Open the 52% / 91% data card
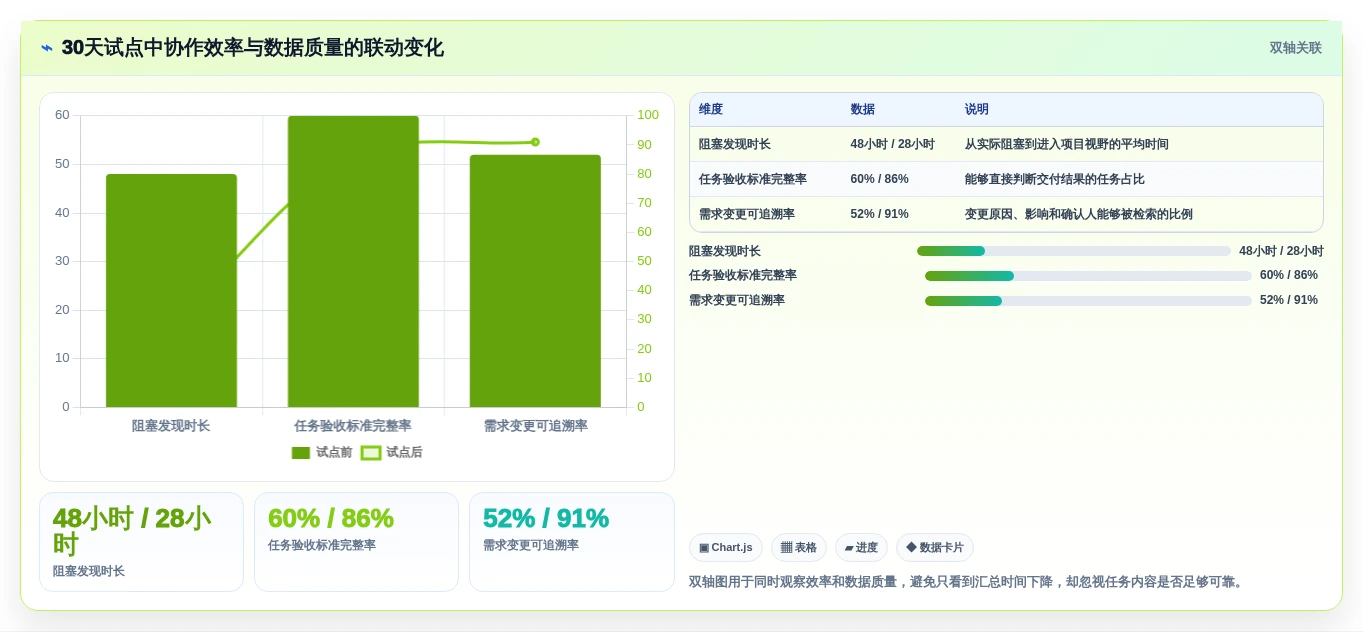This screenshot has width=1363, height=632. pyautogui.click(x=572, y=542)
